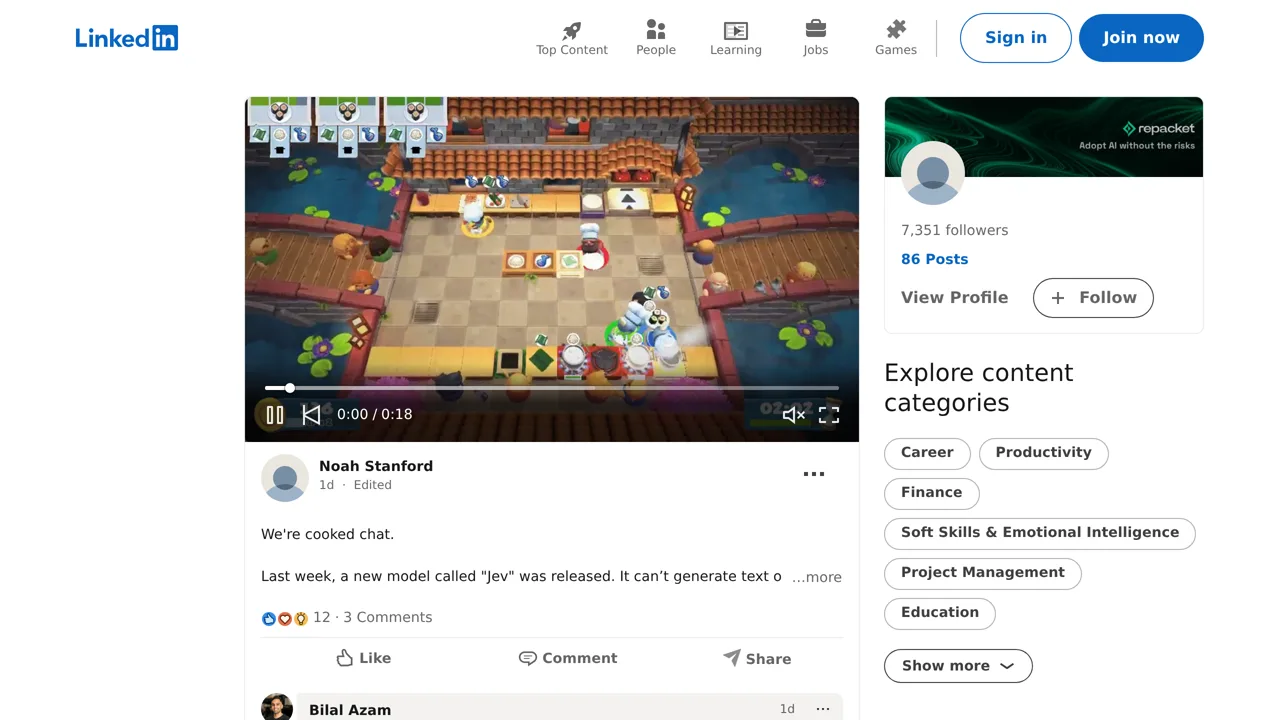Open Bilal Azam comment options menu

coord(823,709)
